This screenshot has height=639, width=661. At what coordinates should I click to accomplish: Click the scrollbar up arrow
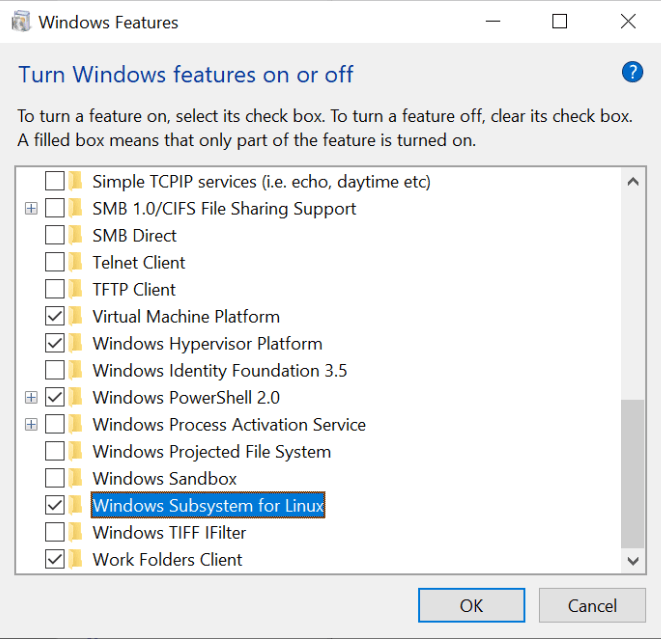coord(633,182)
